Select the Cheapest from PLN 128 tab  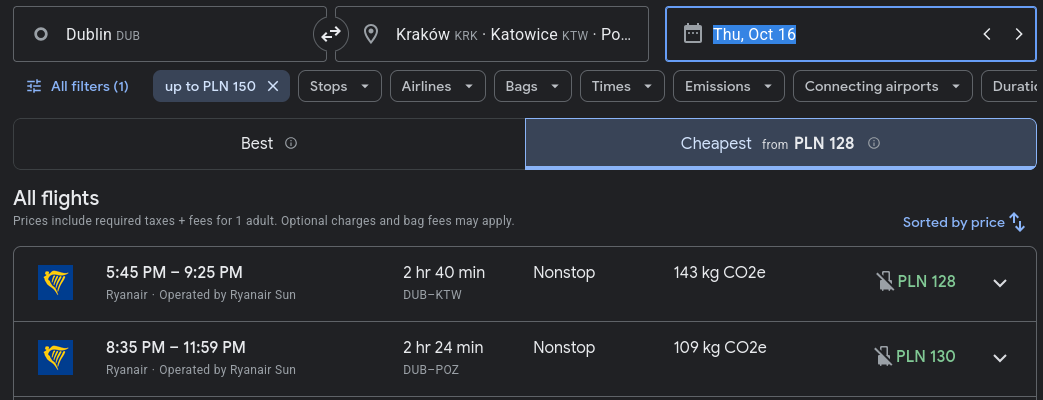pos(781,144)
